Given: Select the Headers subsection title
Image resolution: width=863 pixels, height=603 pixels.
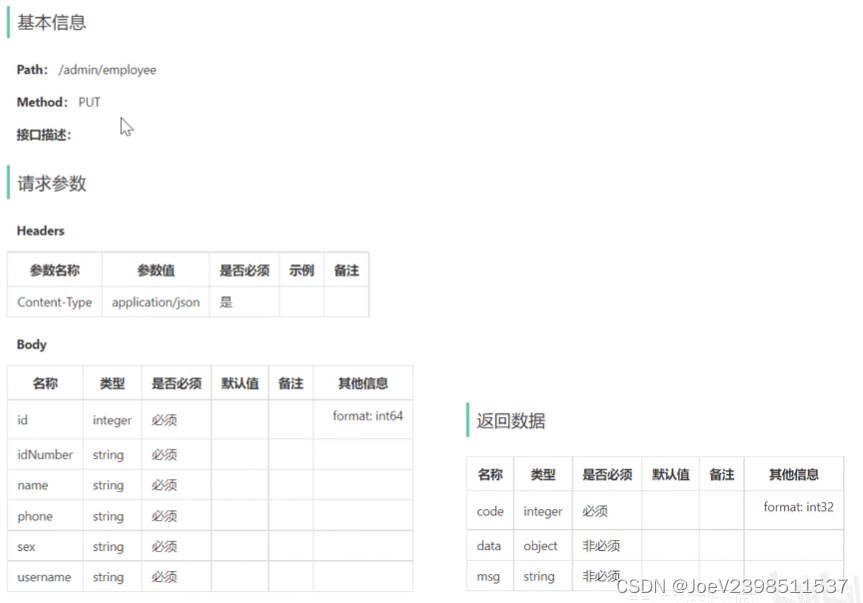Looking at the screenshot, I should coord(40,231).
